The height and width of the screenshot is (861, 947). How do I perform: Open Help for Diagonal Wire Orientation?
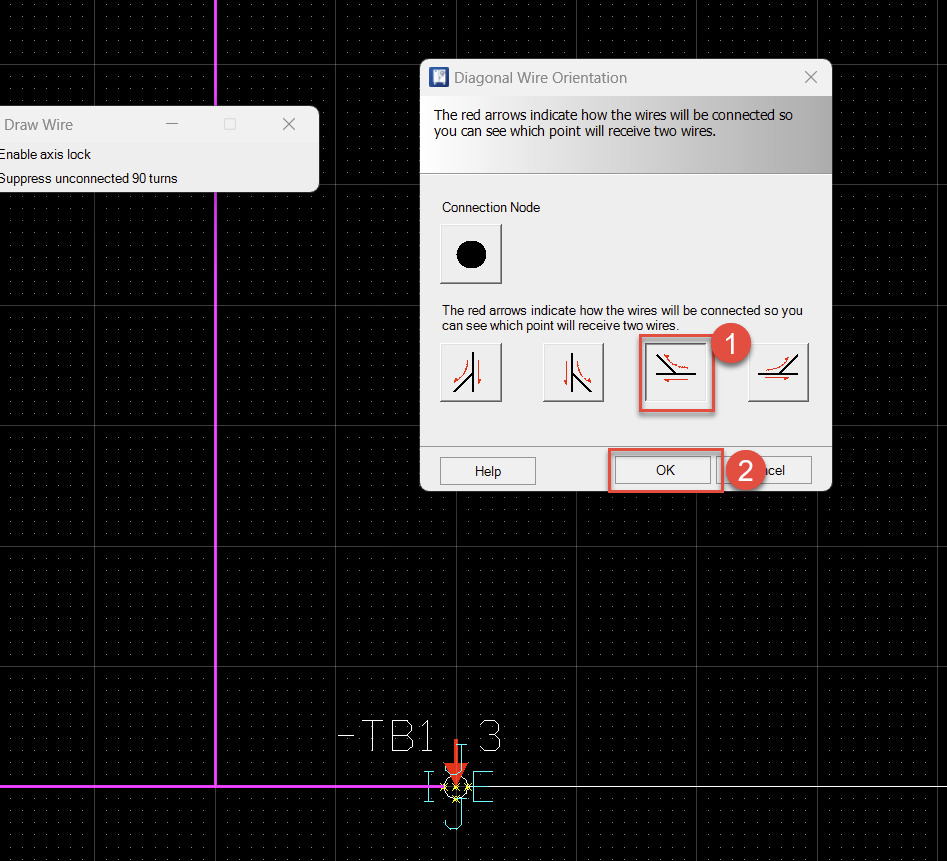click(488, 471)
